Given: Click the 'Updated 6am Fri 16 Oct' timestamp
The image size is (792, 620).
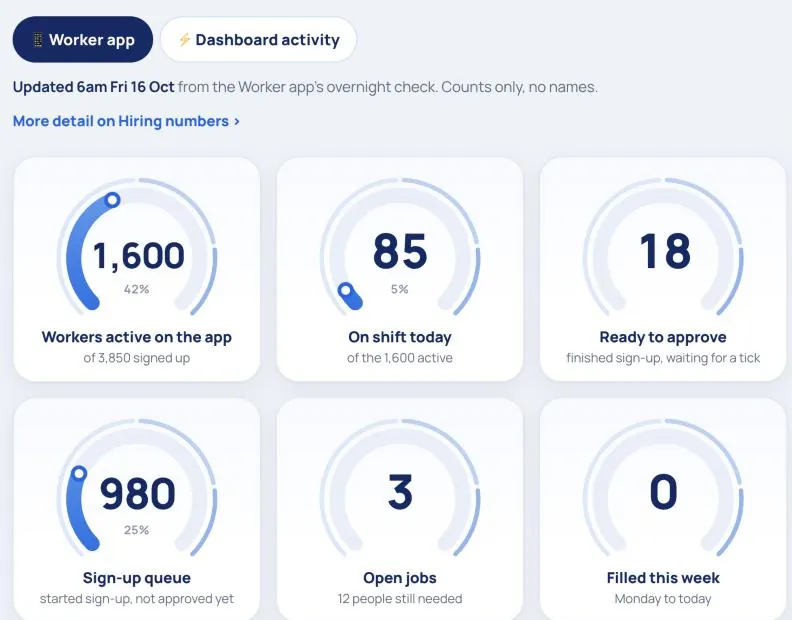Looking at the screenshot, I should (93, 87).
